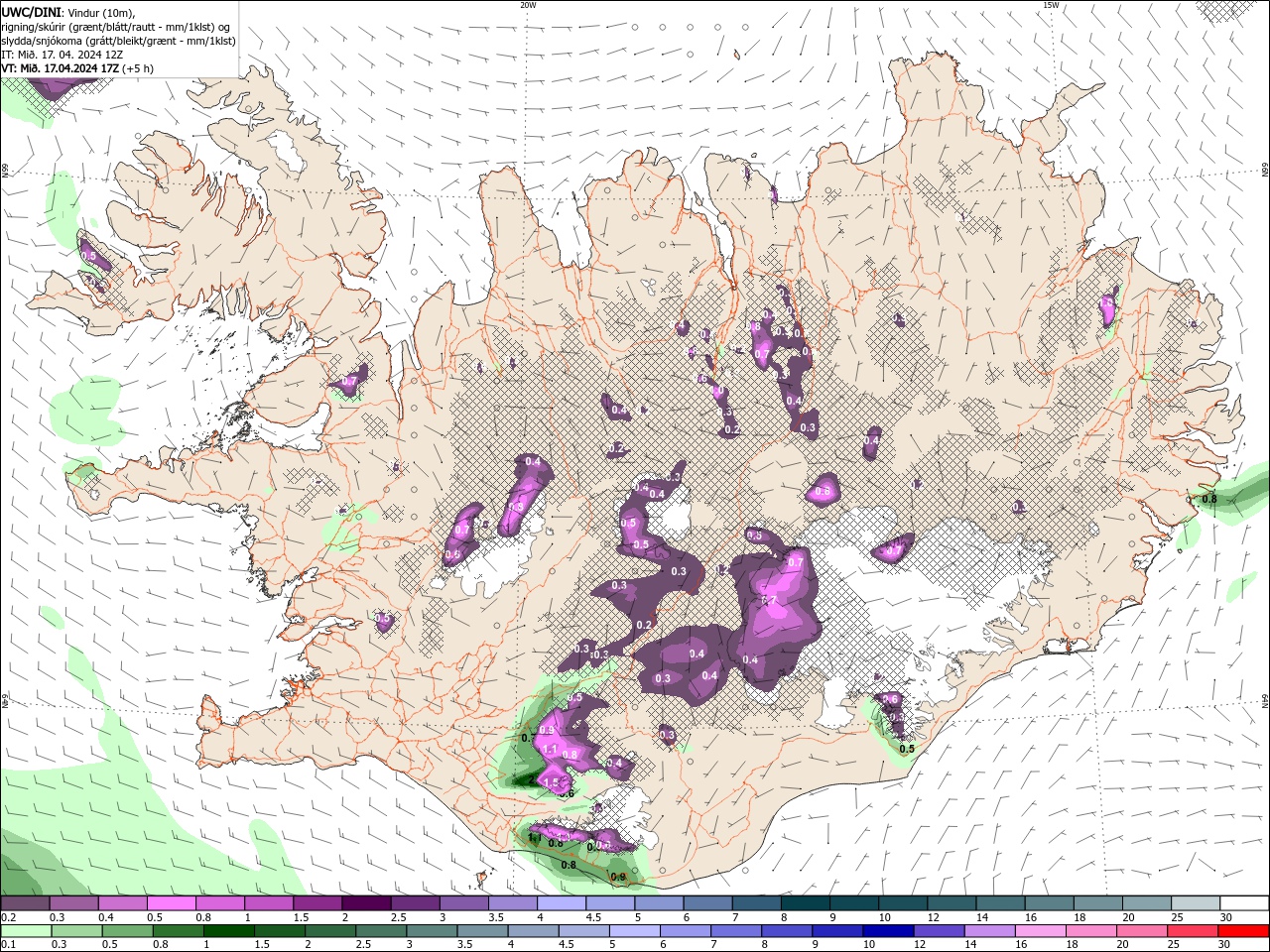This screenshot has width=1270, height=952.
Task: Select the 'VT: Mið. 17.04.2024 17Z' valid time
Action: 61,68
